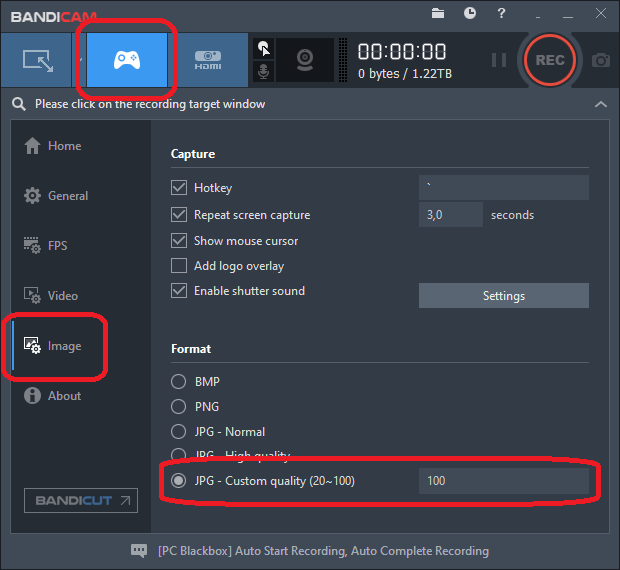
Task: Open the Video settings tab
Action: pyautogui.click(x=62, y=296)
